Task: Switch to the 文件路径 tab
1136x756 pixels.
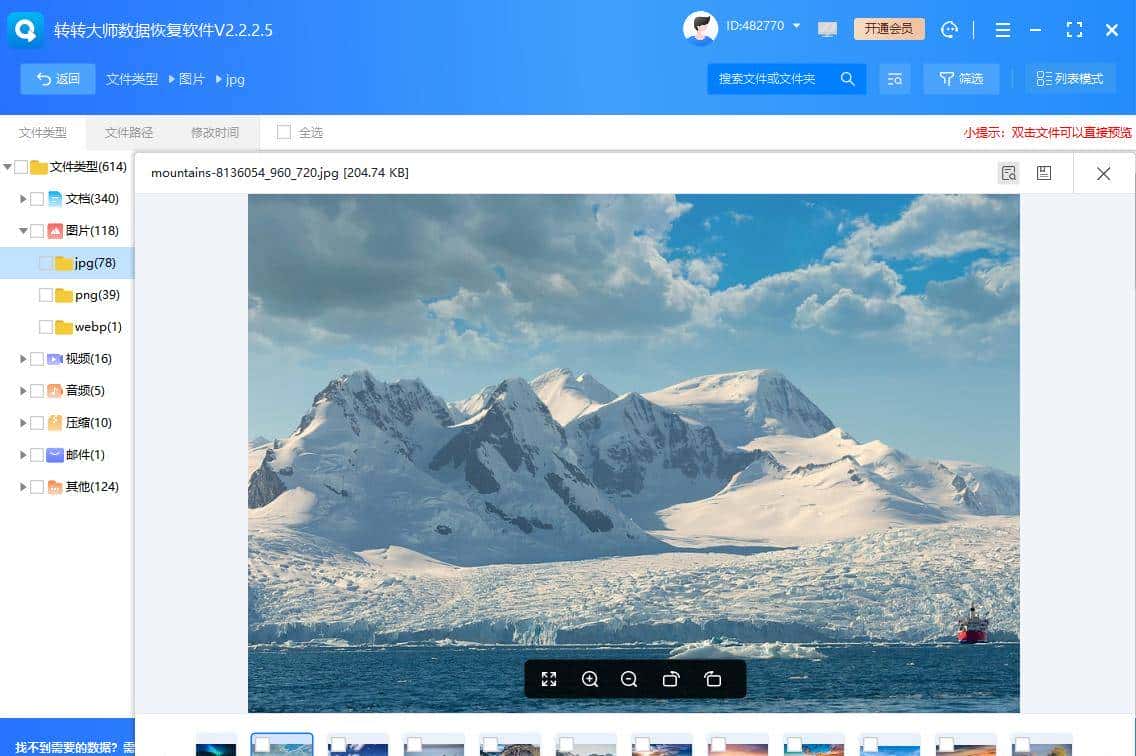Action: point(129,132)
